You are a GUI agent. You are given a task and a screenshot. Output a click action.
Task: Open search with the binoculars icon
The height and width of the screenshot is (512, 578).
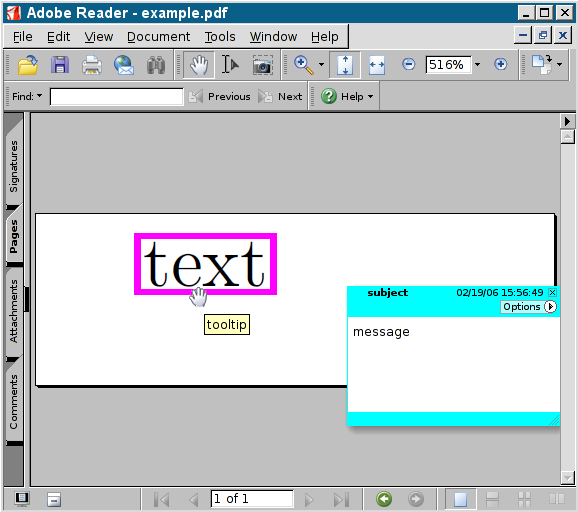(156, 65)
